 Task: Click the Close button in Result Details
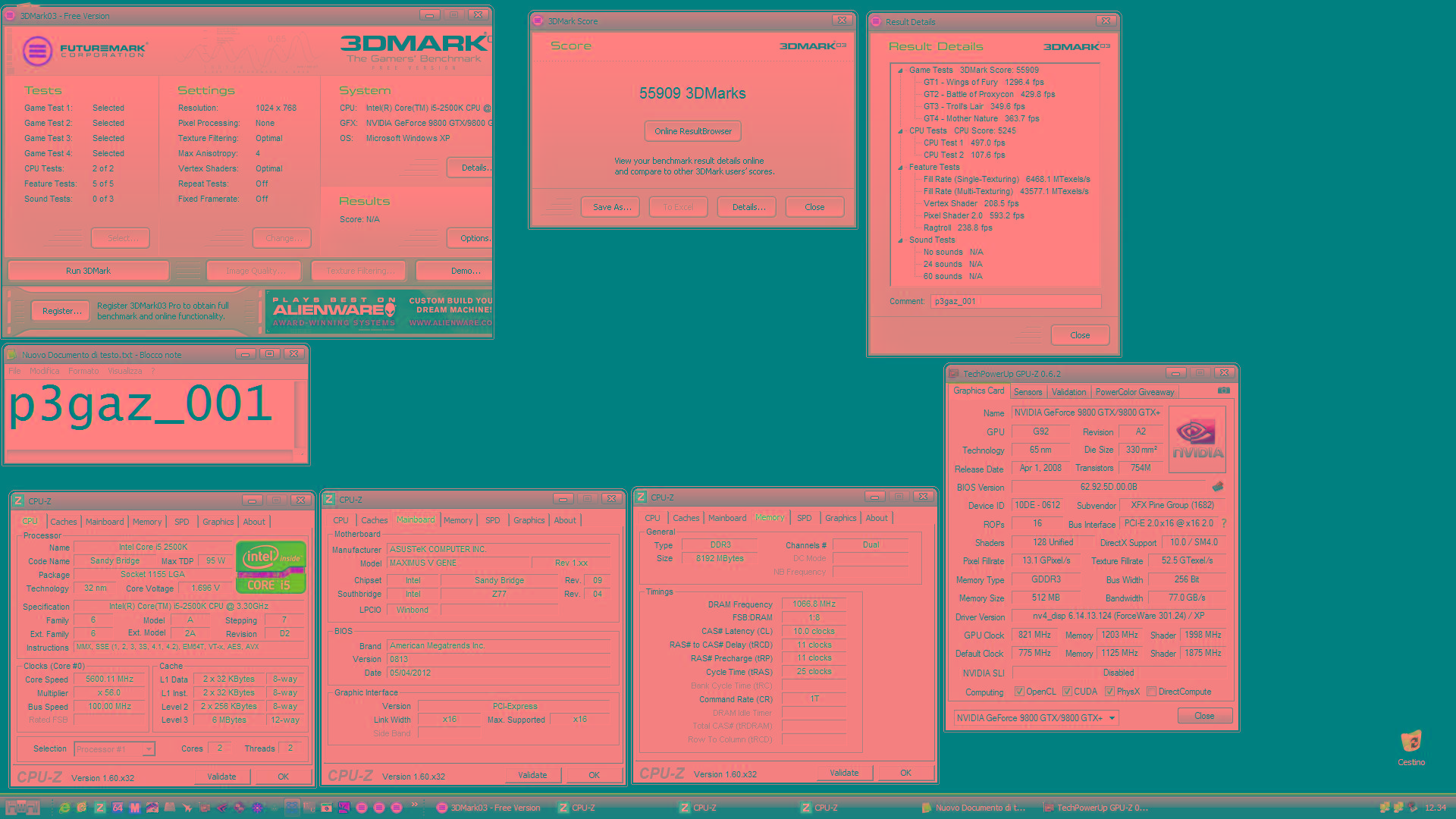coord(1080,335)
